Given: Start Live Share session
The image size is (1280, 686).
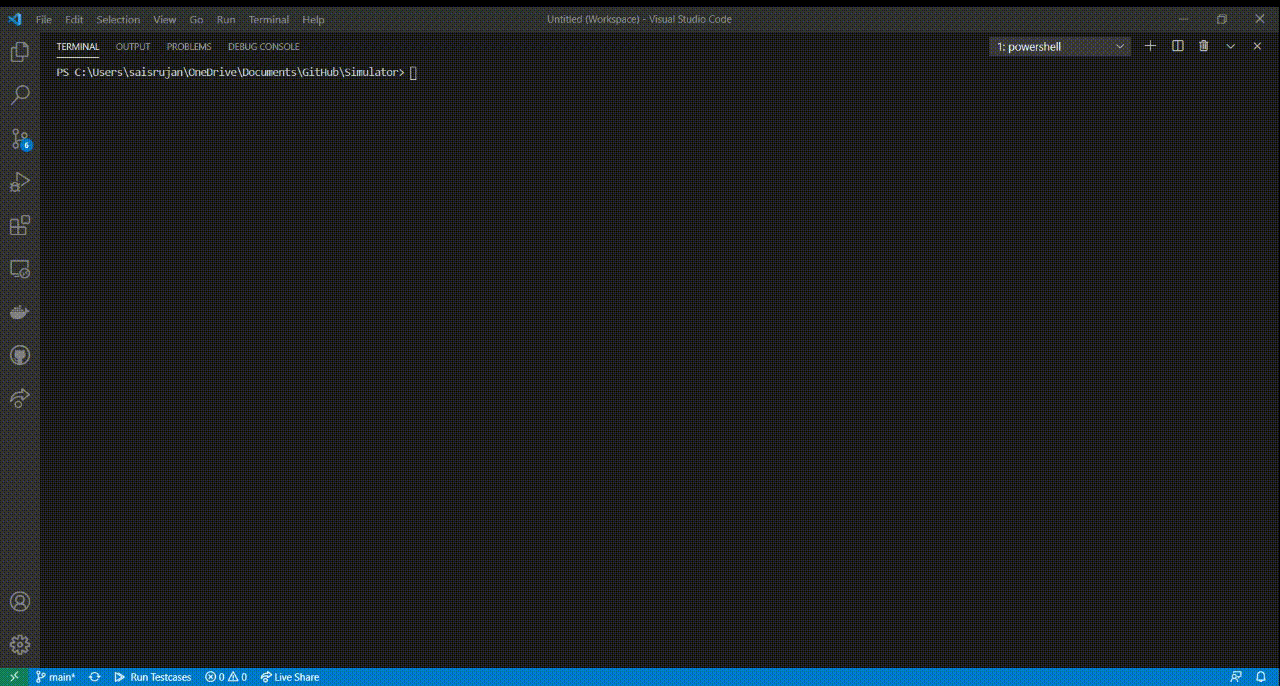Looking at the screenshot, I should click(x=289, y=677).
